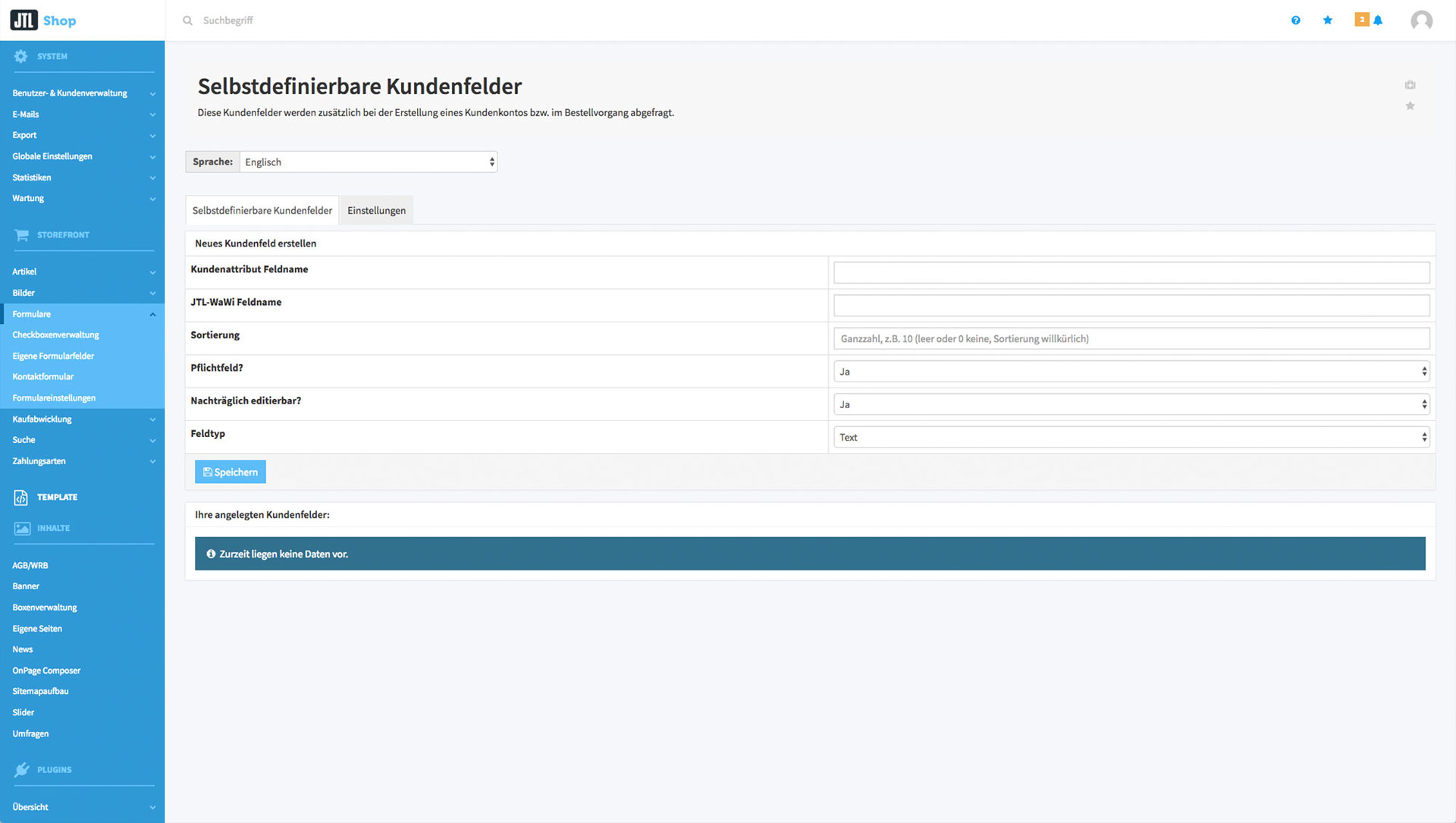1456x823 pixels.
Task: Open Kontaktformular in sidebar
Action: click(42, 377)
